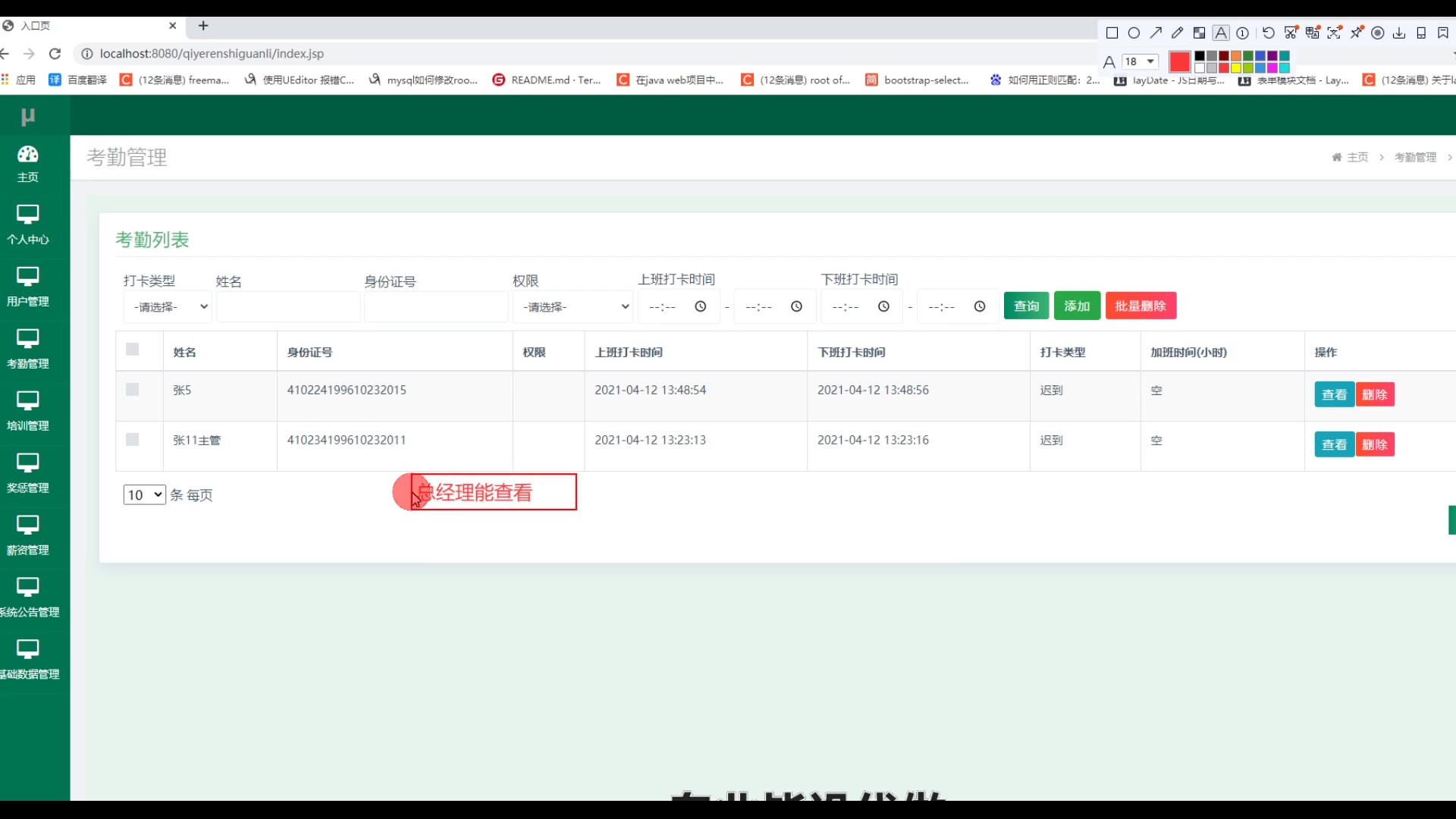This screenshot has height=819, width=1456.
Task: Open a new browser tab
Action: (203, 26)
